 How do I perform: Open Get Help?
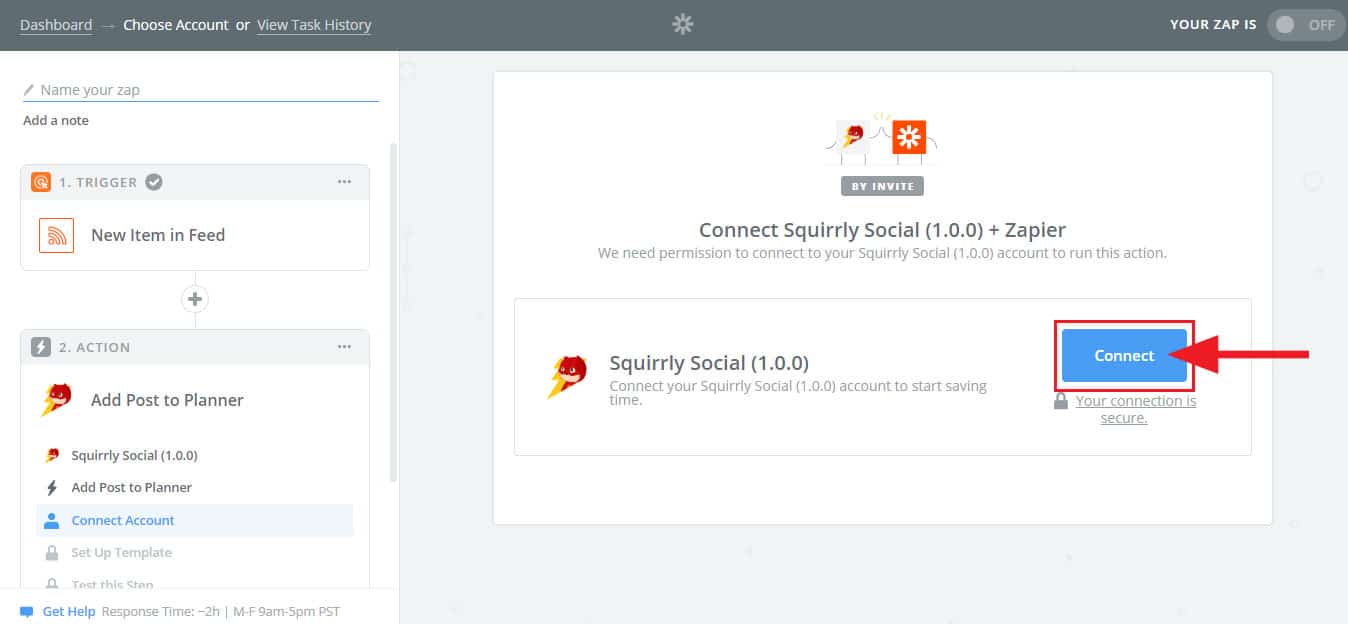pos(69,611)
